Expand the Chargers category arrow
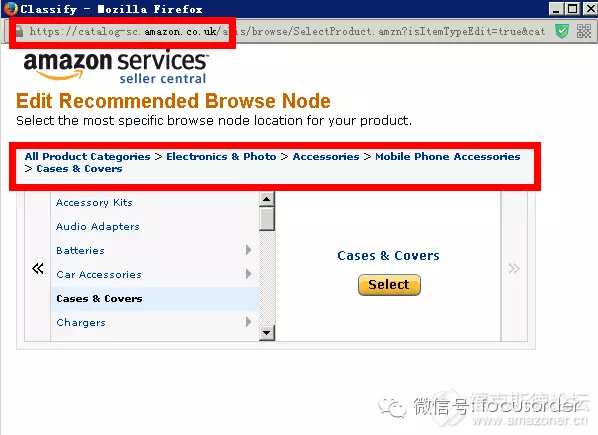The image size is (598, 435). 248,322
